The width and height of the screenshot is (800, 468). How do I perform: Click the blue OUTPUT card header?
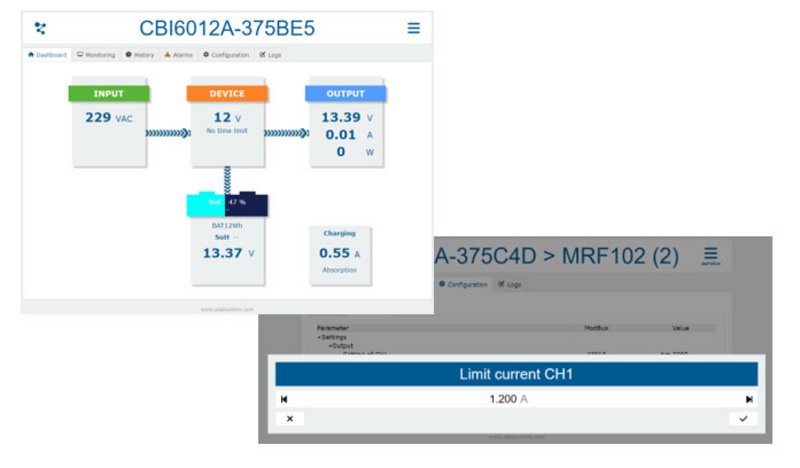(x=345, y=93)
